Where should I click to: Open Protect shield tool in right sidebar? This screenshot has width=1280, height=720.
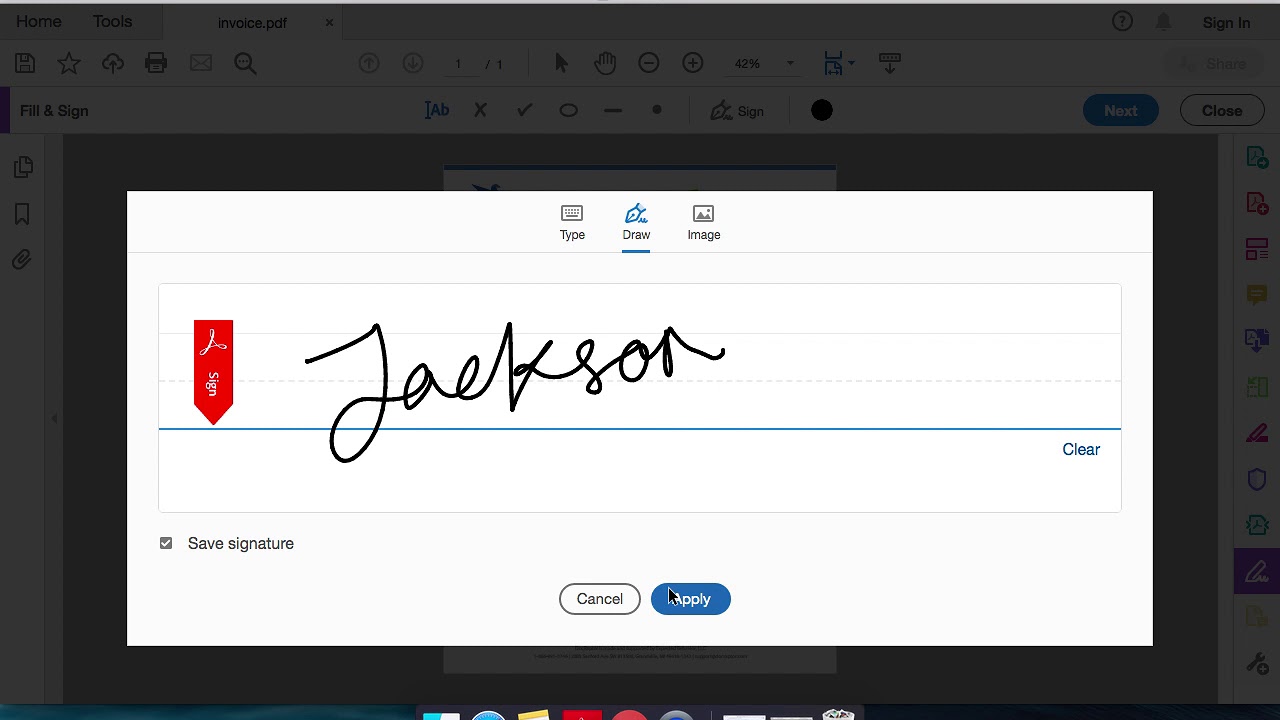(1257, 479)
